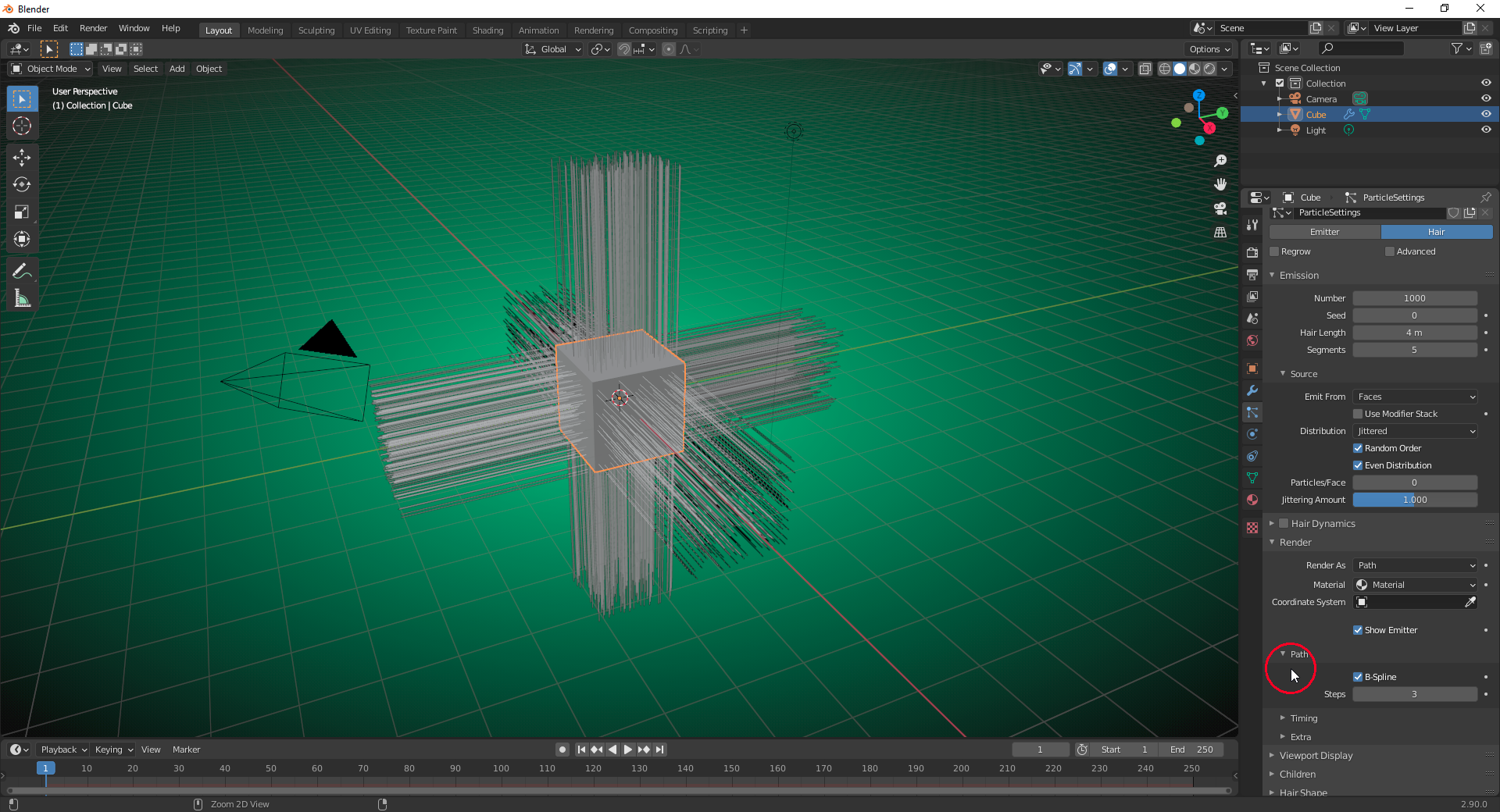Open the Render menu
The width and height of the screenshot is (1500, 812).
(x=93, y=28)
